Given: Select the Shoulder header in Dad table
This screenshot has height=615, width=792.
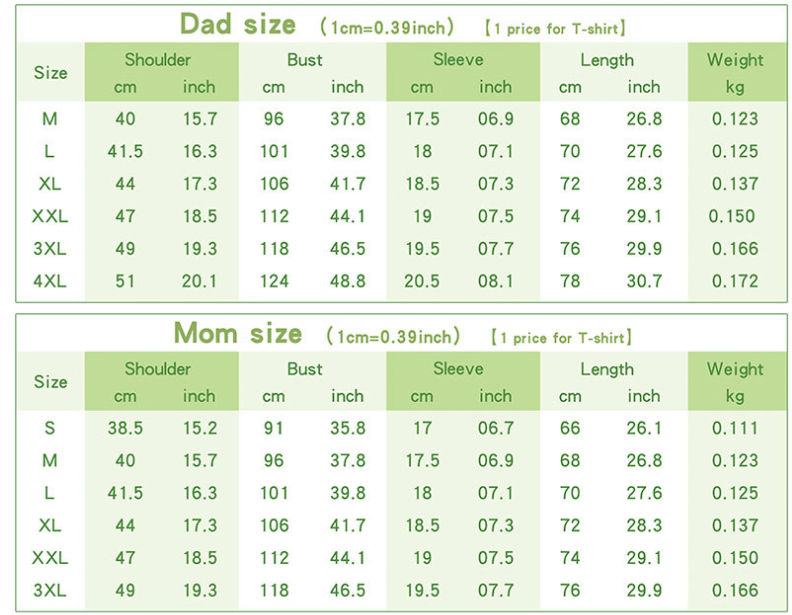Looking at the screenshot, I should (158, 60).
